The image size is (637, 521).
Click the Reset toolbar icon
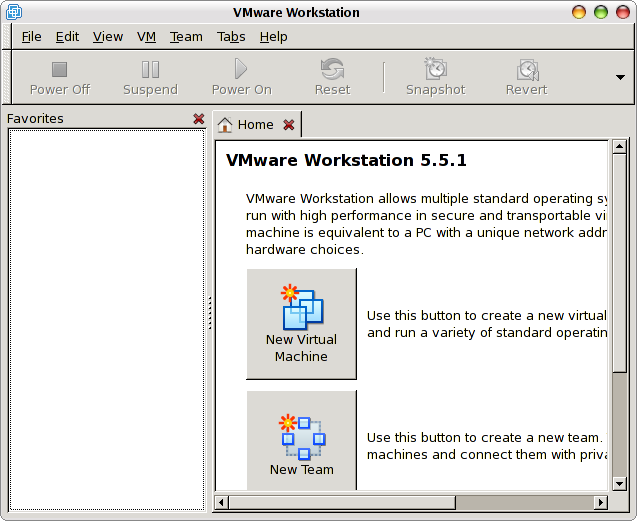(x=332, y=69)
